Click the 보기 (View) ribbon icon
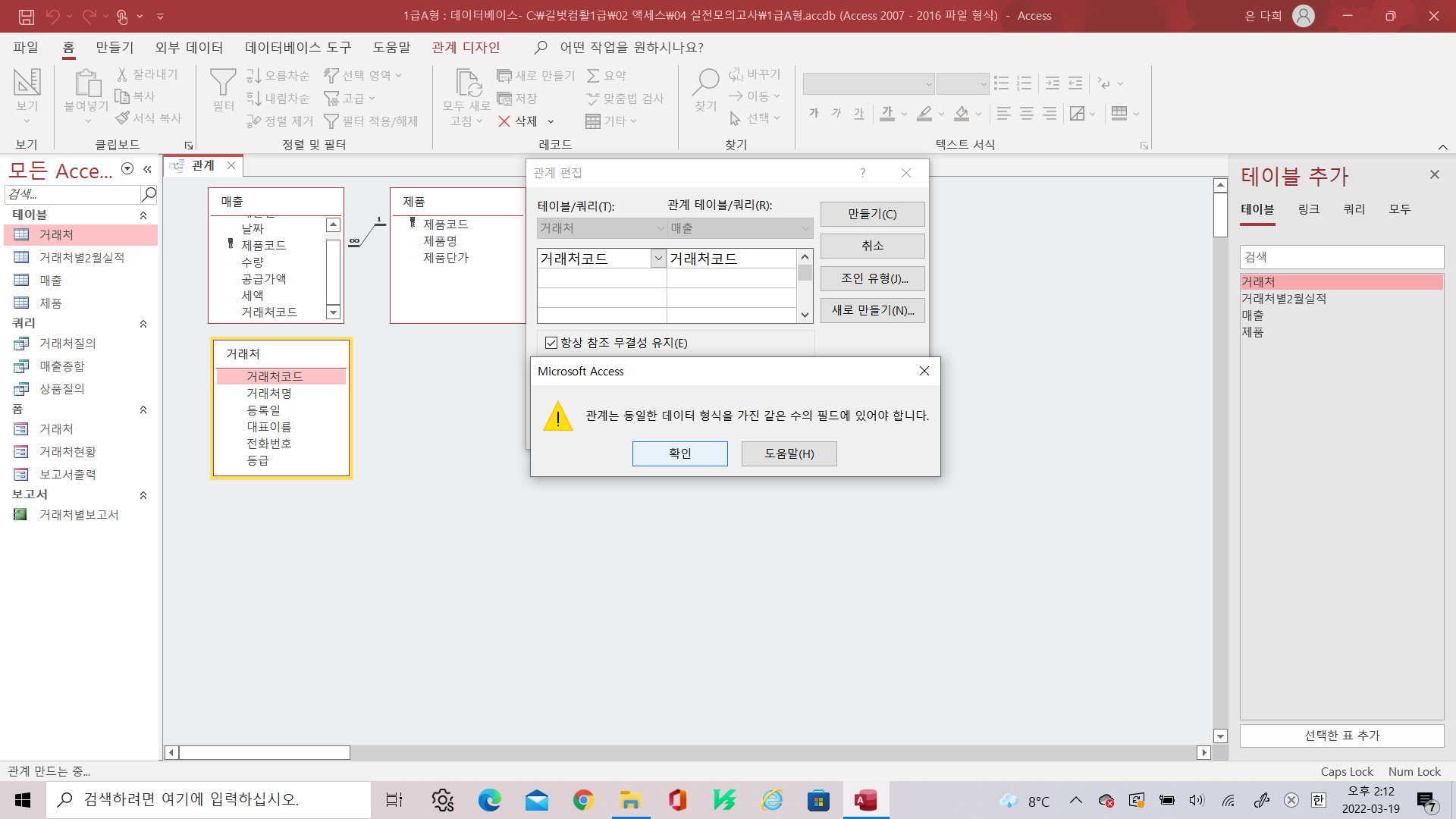This screenshot has height=819, width=1456. 27,83
